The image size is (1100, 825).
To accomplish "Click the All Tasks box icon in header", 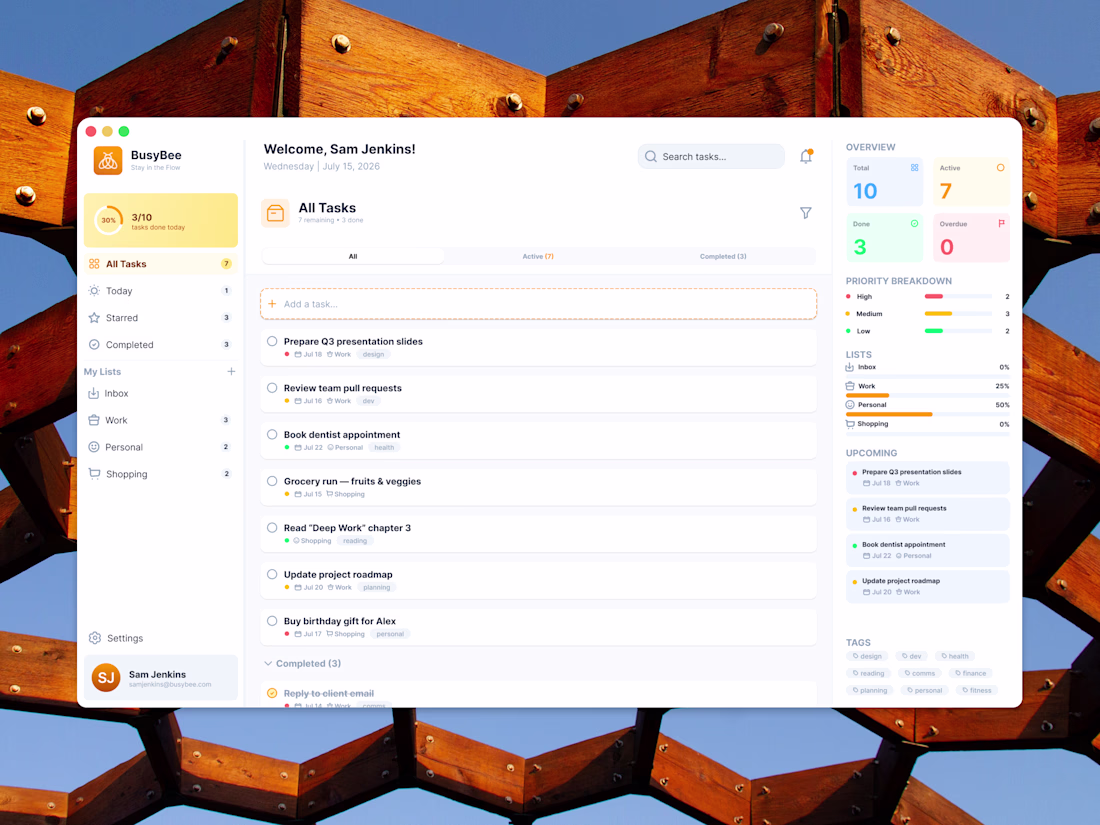I will point(275,213).
